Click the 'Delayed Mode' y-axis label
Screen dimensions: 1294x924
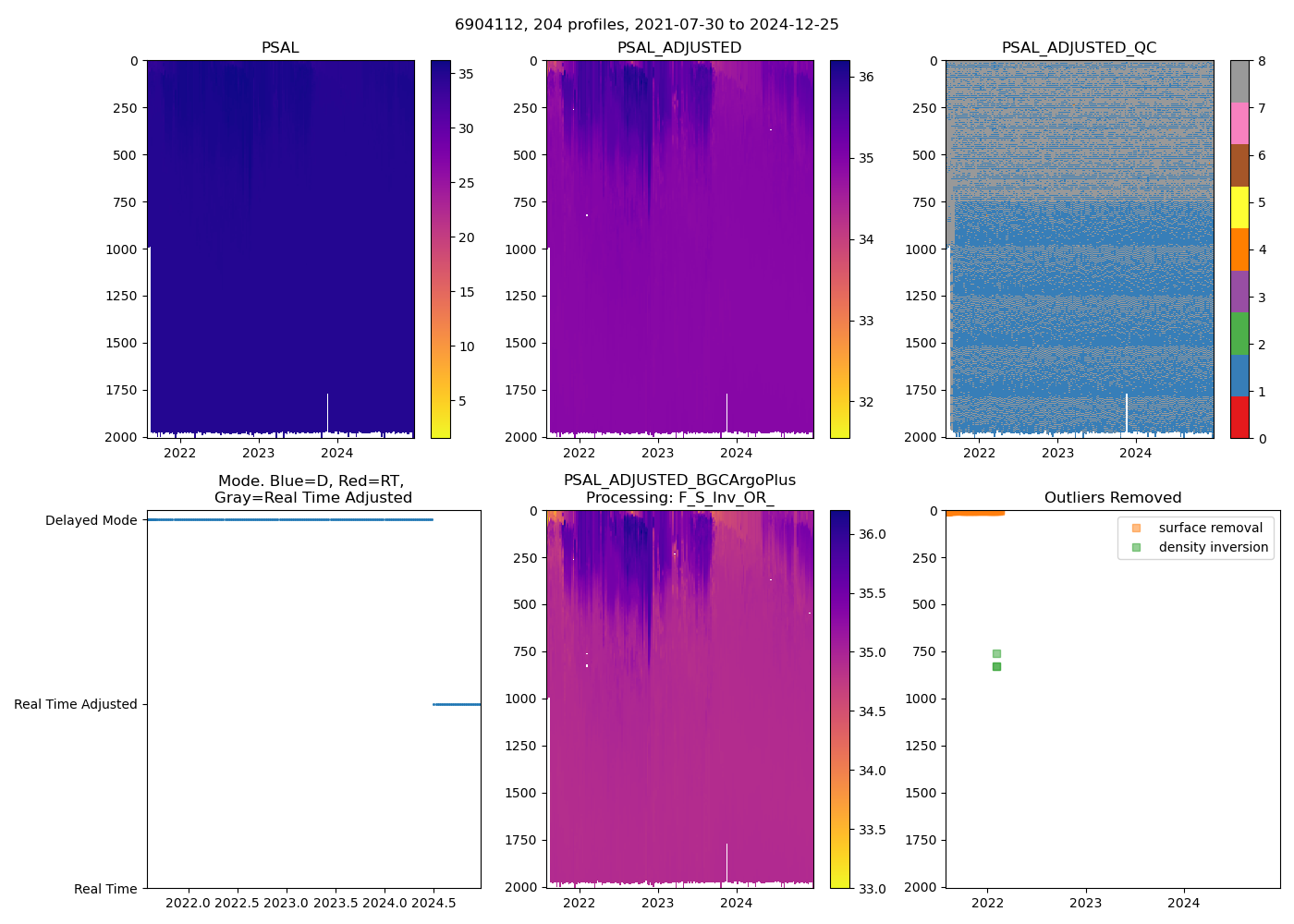(91, 520)
